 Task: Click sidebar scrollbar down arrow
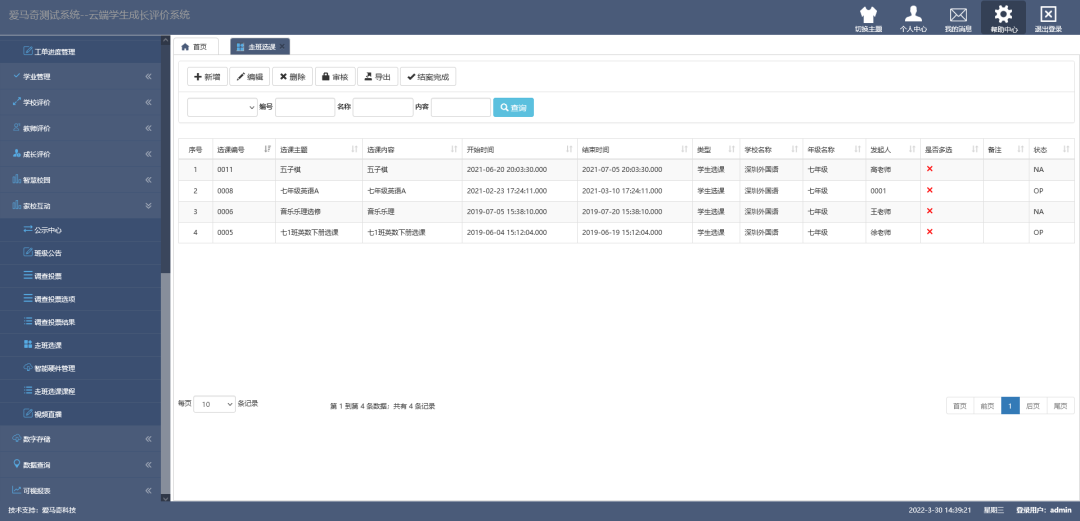165,498
